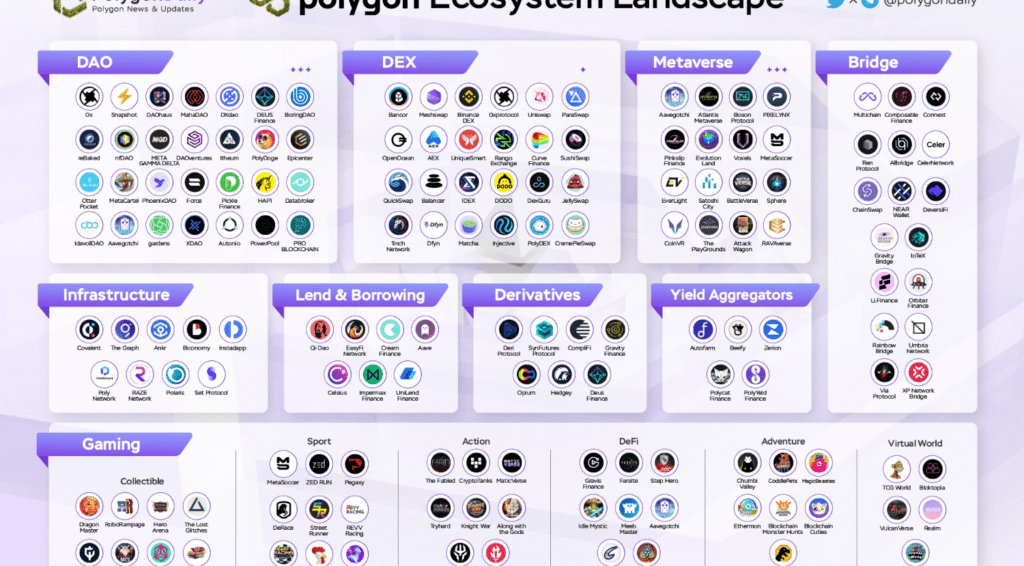Click the Celer Network logo
The image size is (1024, 566).
tap(935, 144)
